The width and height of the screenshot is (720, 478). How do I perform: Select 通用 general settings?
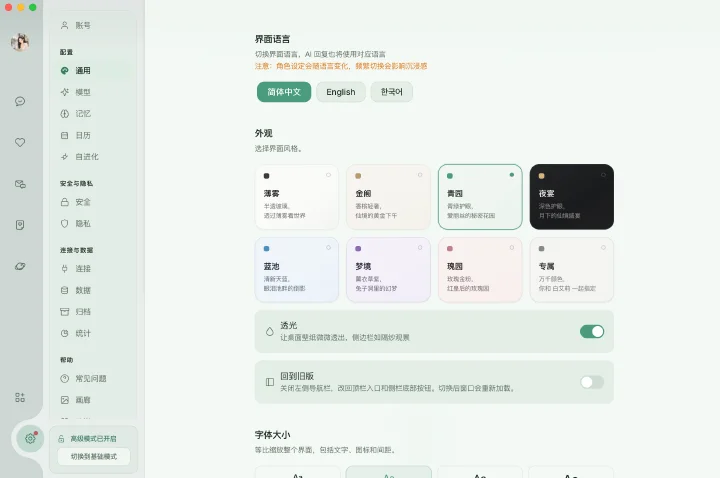pos(94,71)
